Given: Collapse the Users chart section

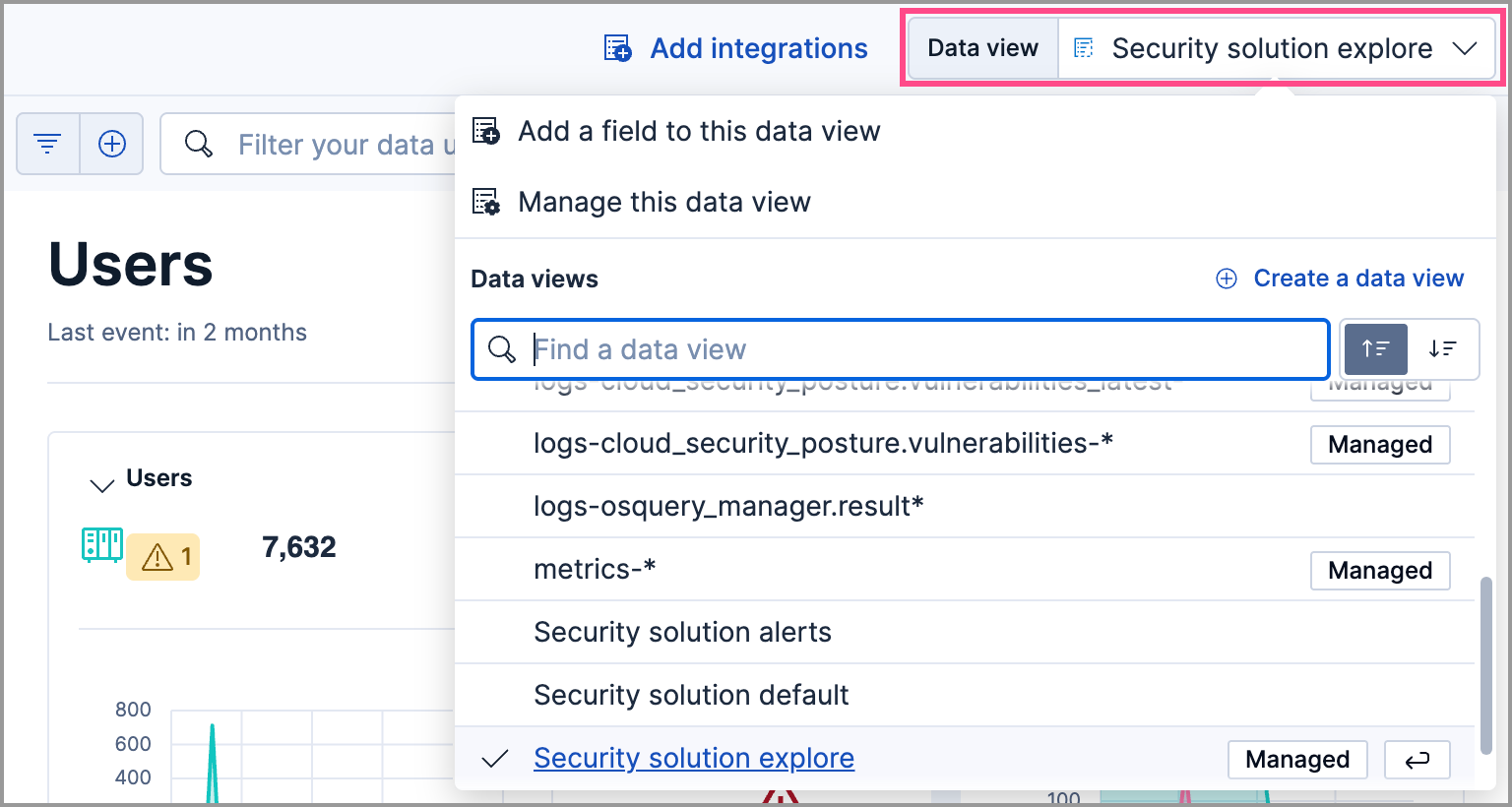Looking at the screenshot, I should coord(100,483).
